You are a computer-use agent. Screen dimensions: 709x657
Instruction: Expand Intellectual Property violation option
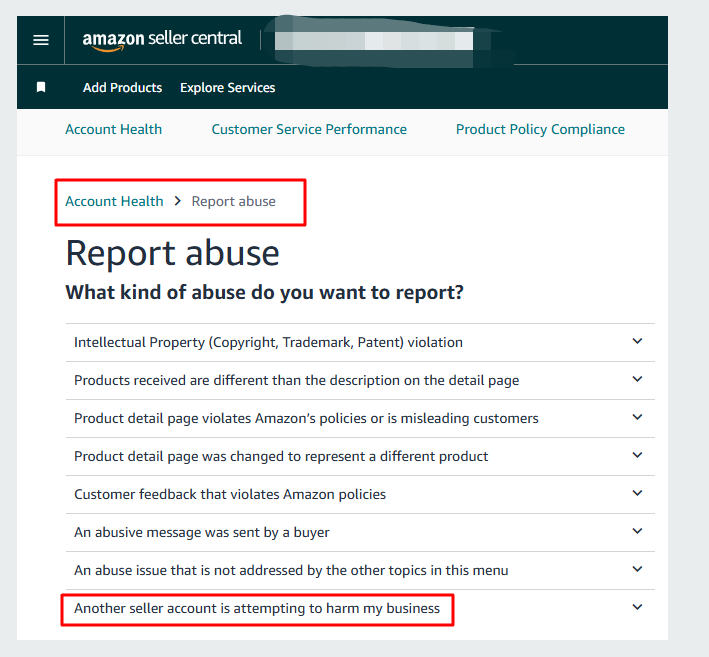click(268, 342)
